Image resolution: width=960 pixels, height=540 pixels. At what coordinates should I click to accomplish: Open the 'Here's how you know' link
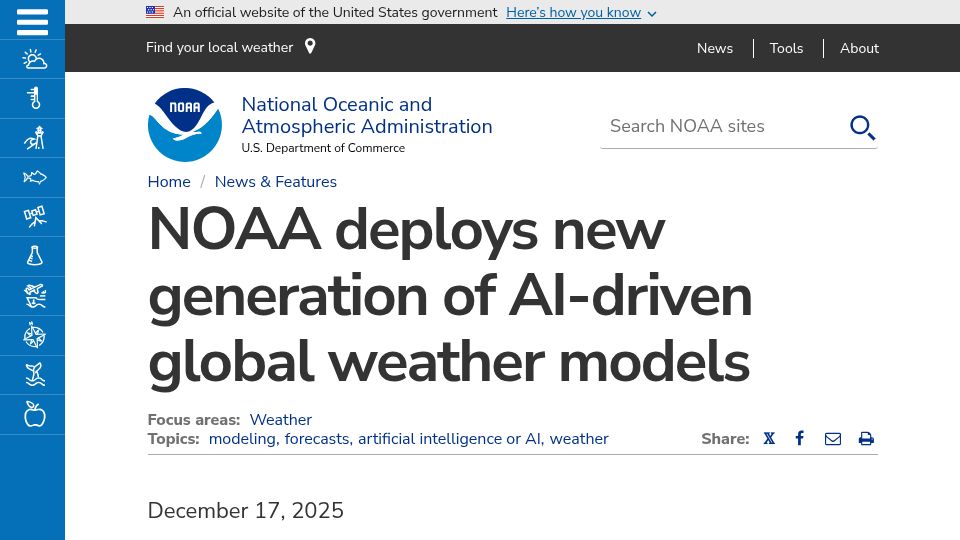pyautogui.click(x=574, y=12)
